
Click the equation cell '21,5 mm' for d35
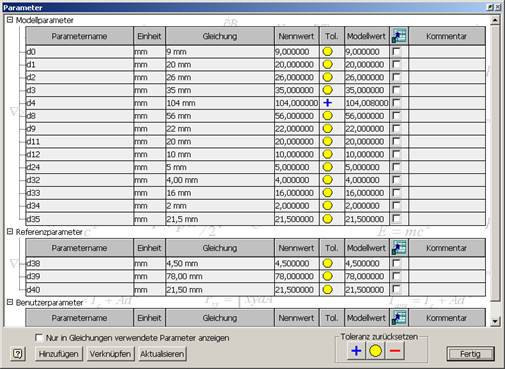point(220,219)
